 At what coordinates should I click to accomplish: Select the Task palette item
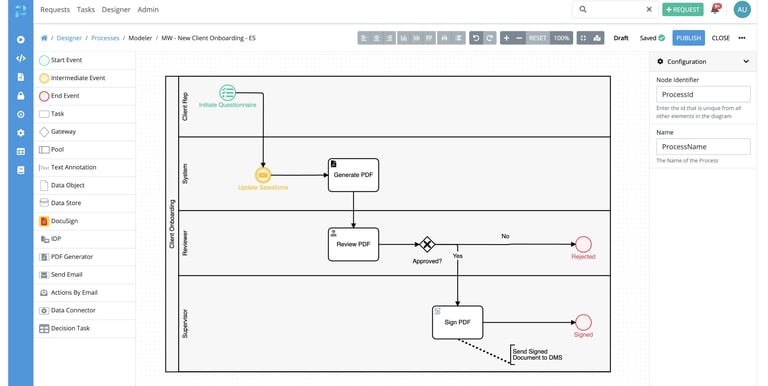(85, 114)
